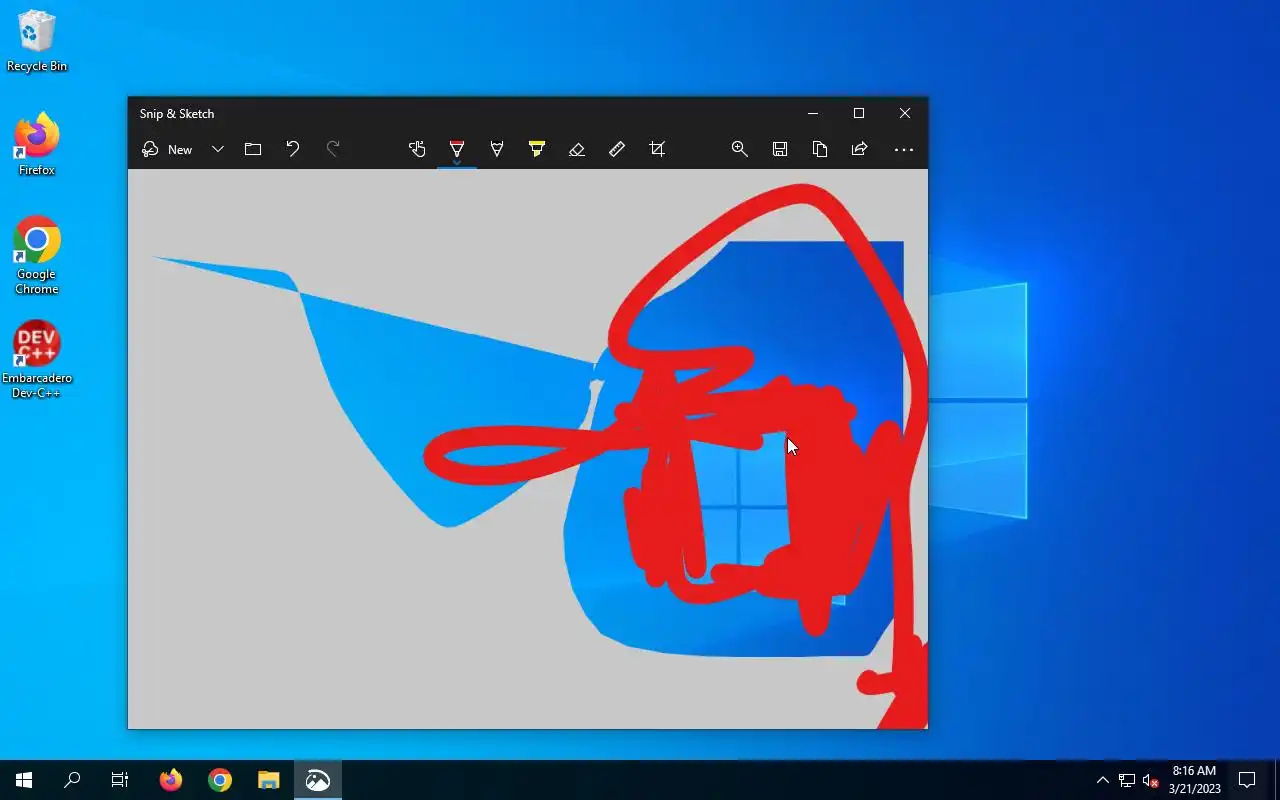The height and width of the screenshot is (800, 1280).
Task: Choose the Eraser tool
Action: [x=577, y=149]
